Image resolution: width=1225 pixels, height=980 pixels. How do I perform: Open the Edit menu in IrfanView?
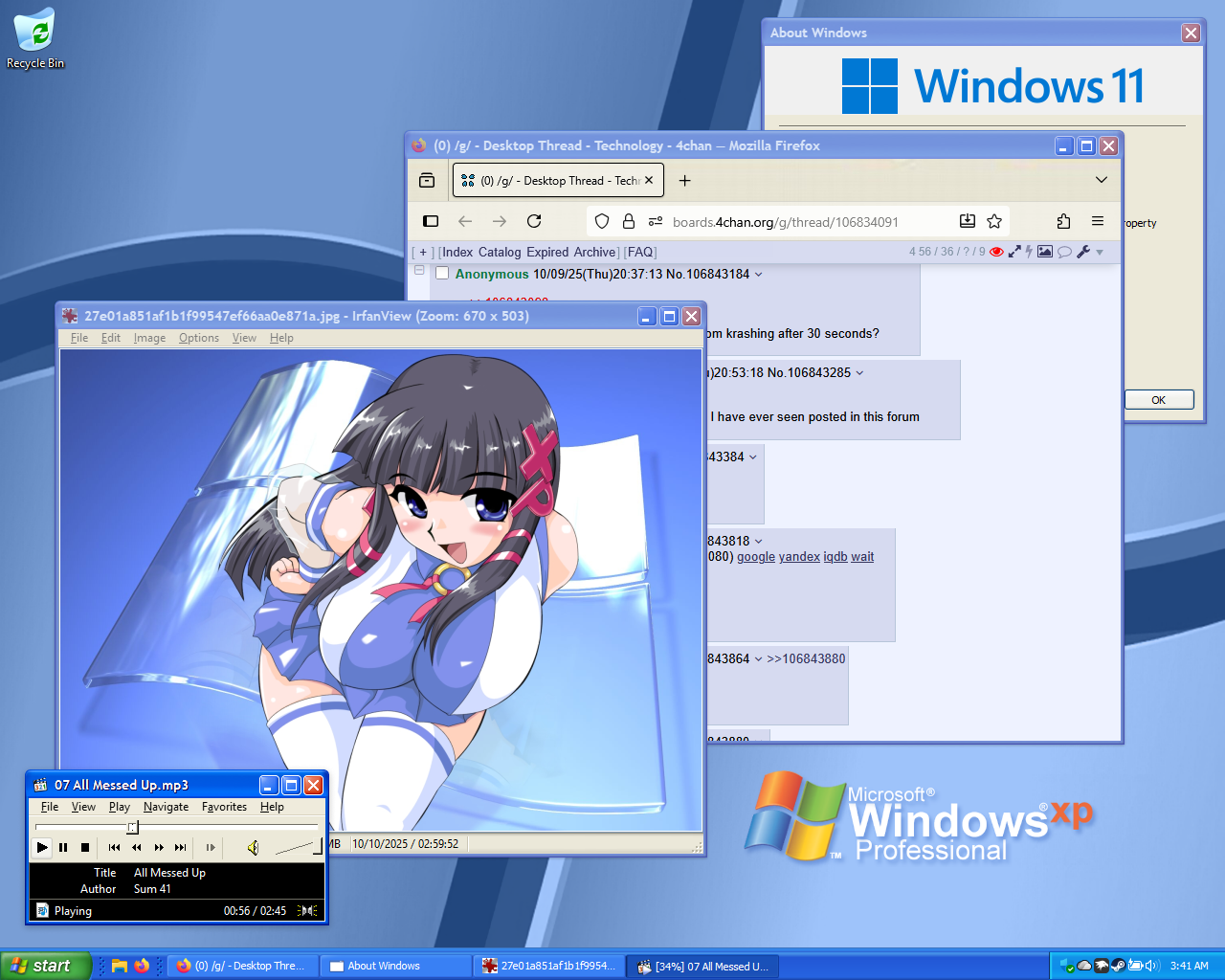[111, 338]
